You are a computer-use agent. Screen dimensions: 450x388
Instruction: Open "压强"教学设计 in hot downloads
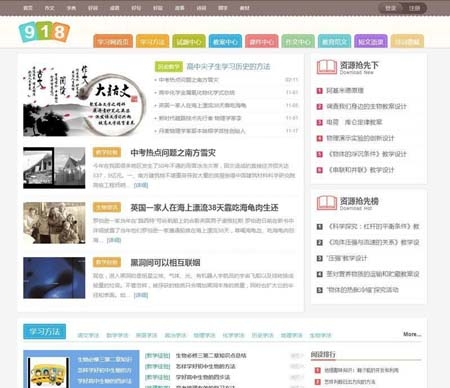(347, 258)
